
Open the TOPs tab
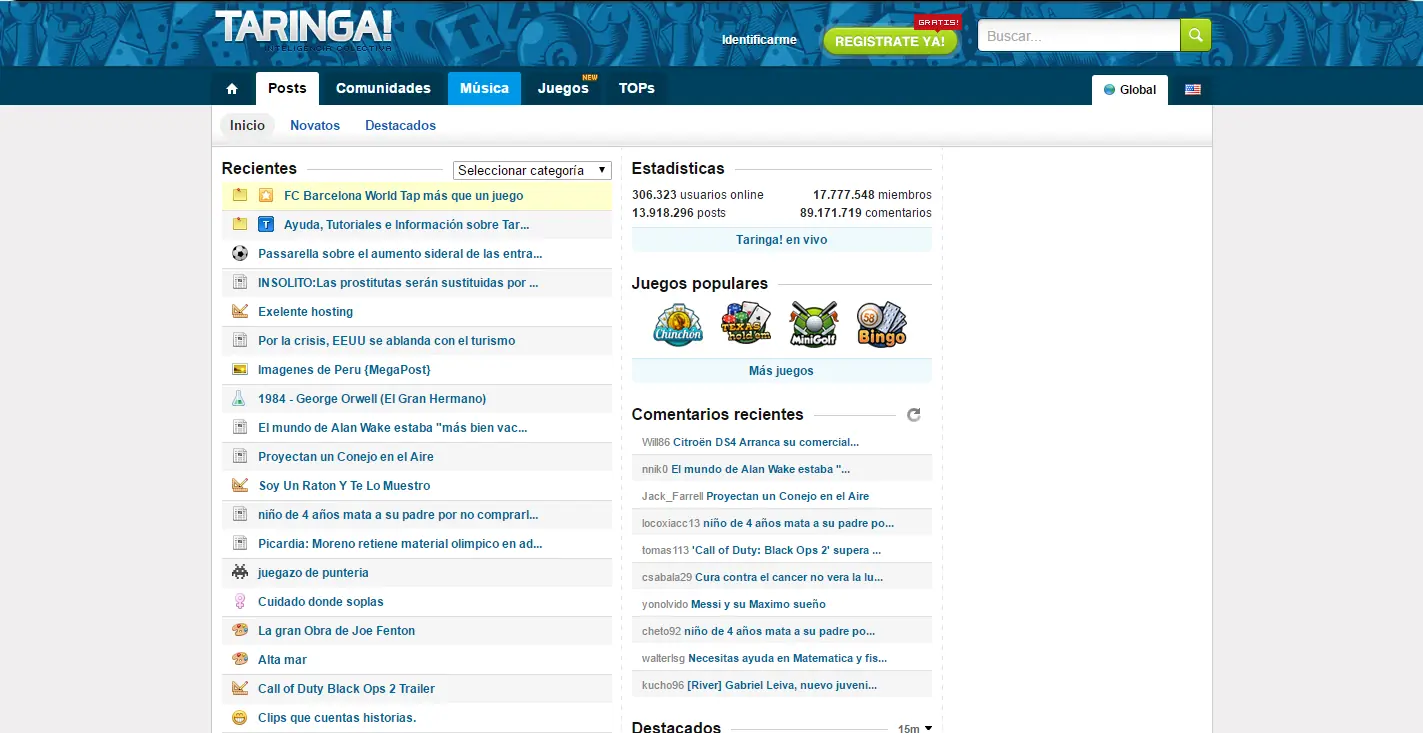coord(636,88)
